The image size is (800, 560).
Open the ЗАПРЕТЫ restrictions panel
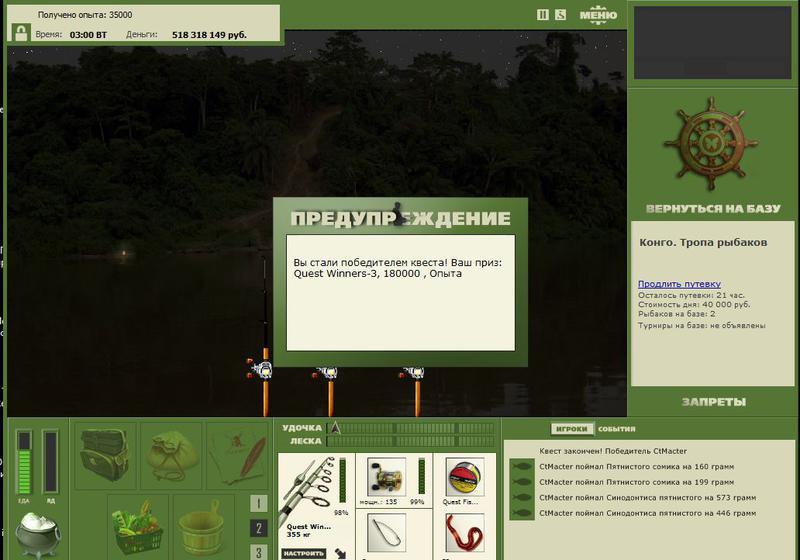pos(713,402)
